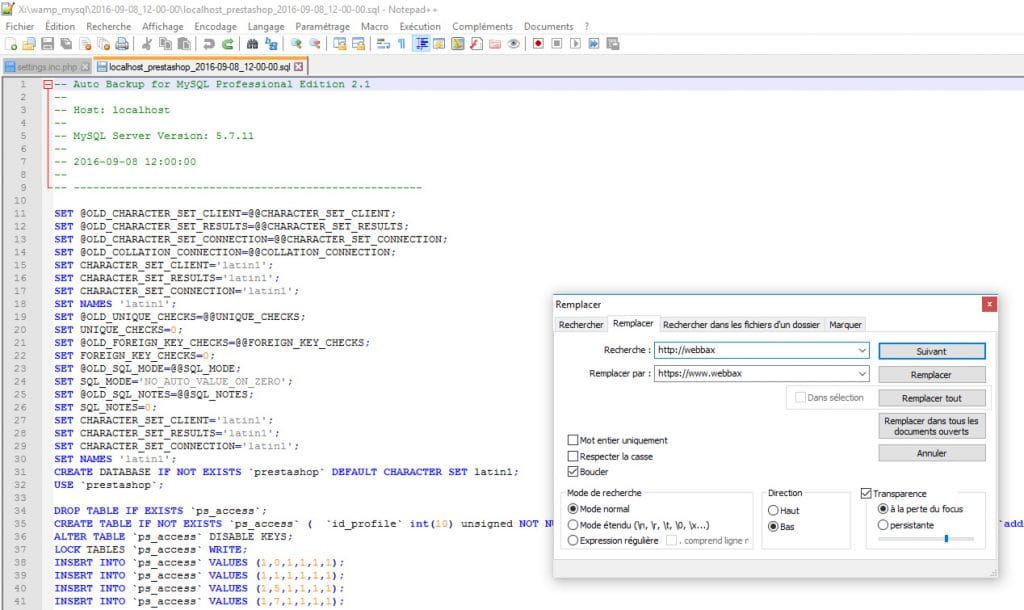This screenshot has width=1024, height=610.
Task: Click the Paste toolbar icon
Action: click(x=184, y=44)
